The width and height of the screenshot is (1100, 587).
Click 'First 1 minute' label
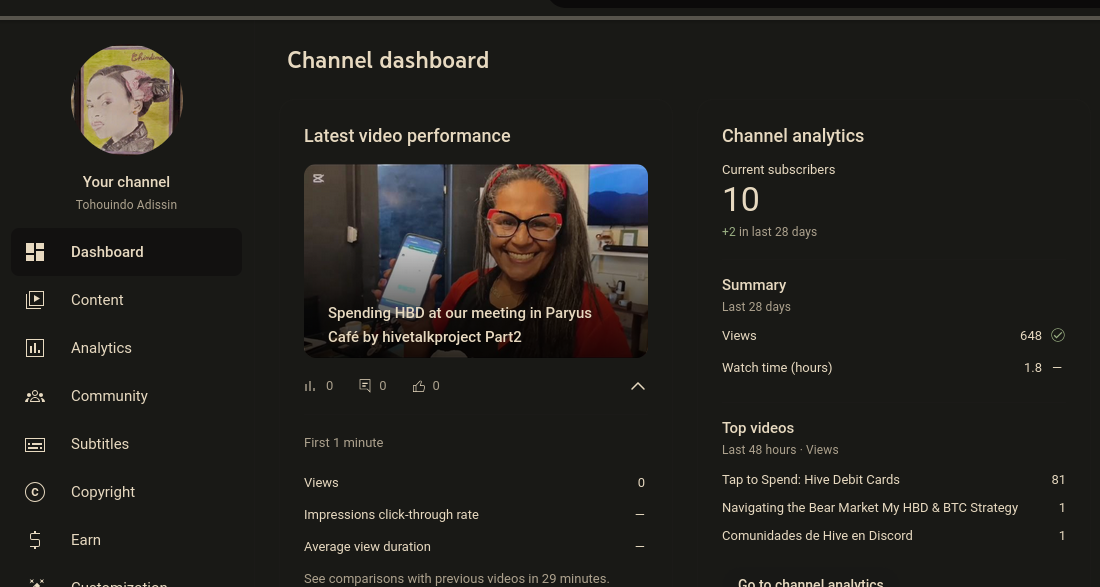[x=344, y=443]
